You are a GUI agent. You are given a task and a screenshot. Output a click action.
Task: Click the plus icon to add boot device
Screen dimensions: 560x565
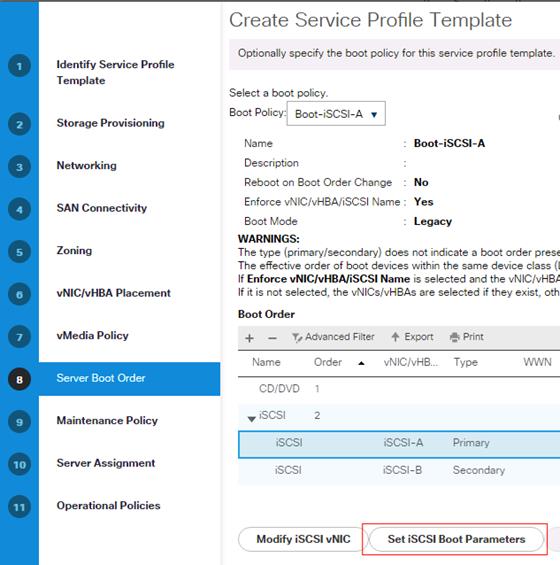click(x=249, y=338)
